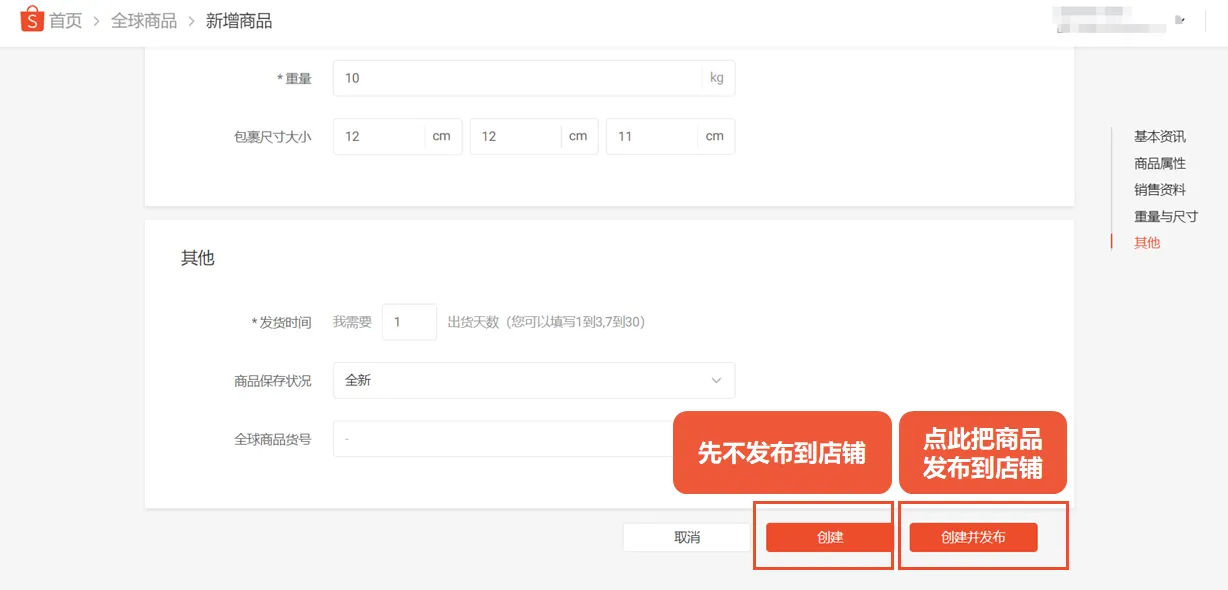Viewport: 1228px width, 590px height.
Task: Jump to 基本资讯 section
Action: click(1159, 137)
